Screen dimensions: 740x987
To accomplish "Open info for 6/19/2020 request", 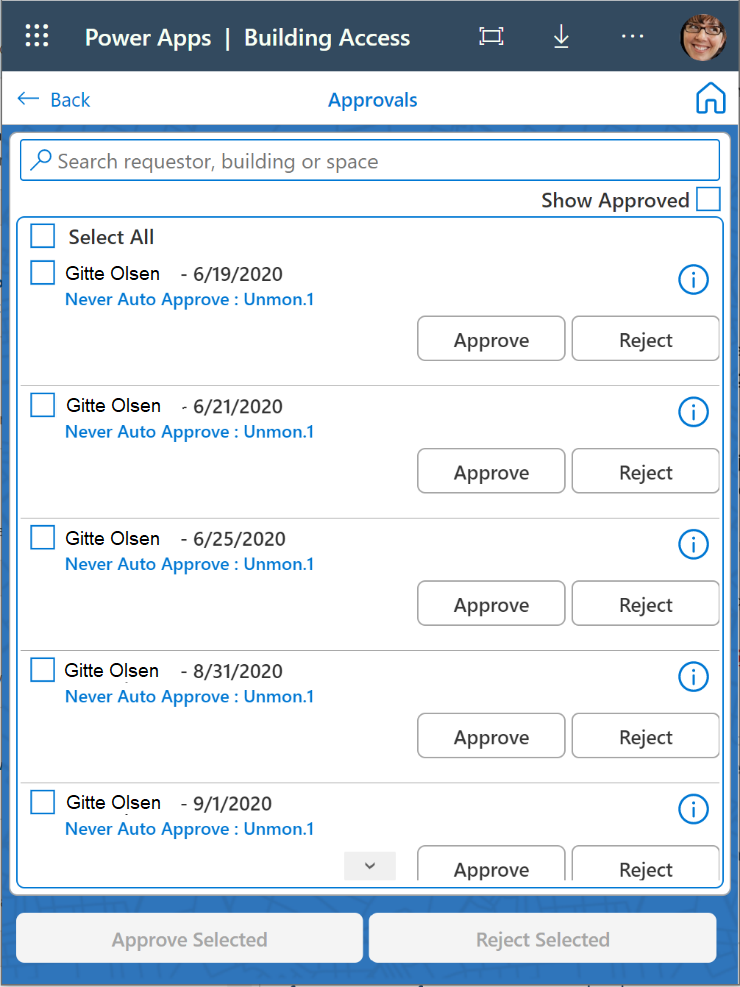I will [693, 279].
